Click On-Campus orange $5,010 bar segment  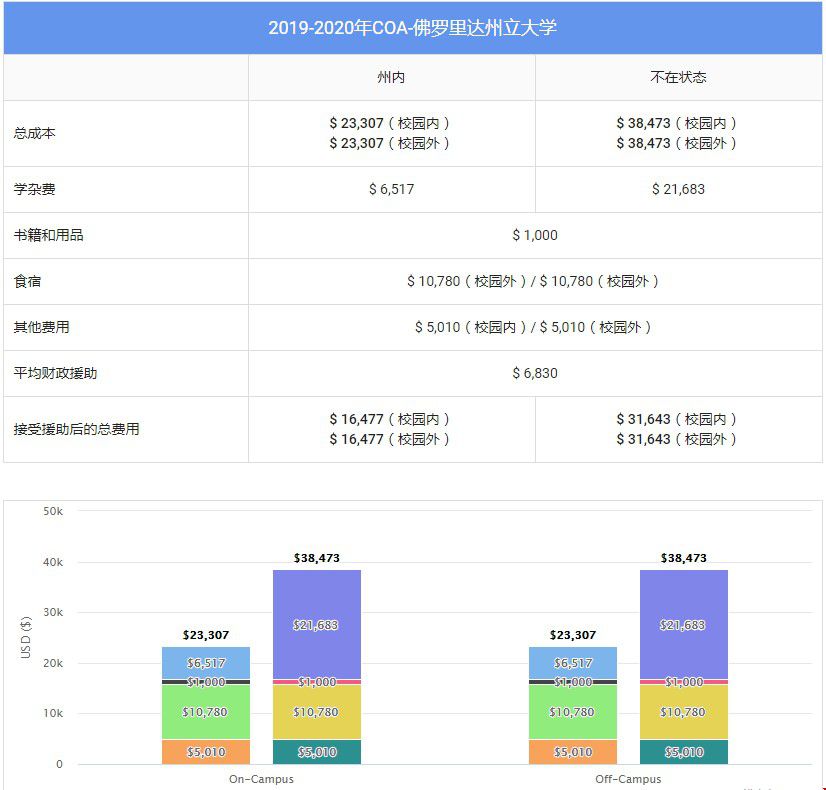[206, 752]
